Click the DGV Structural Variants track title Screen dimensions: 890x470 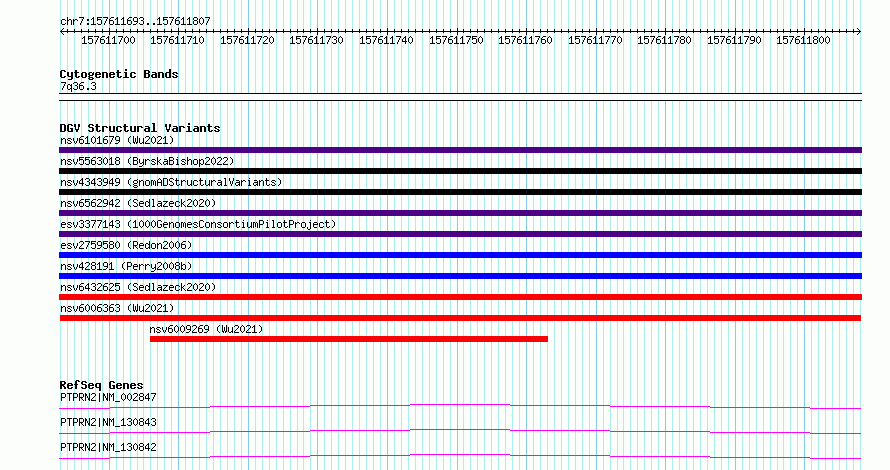coord(140,128)
